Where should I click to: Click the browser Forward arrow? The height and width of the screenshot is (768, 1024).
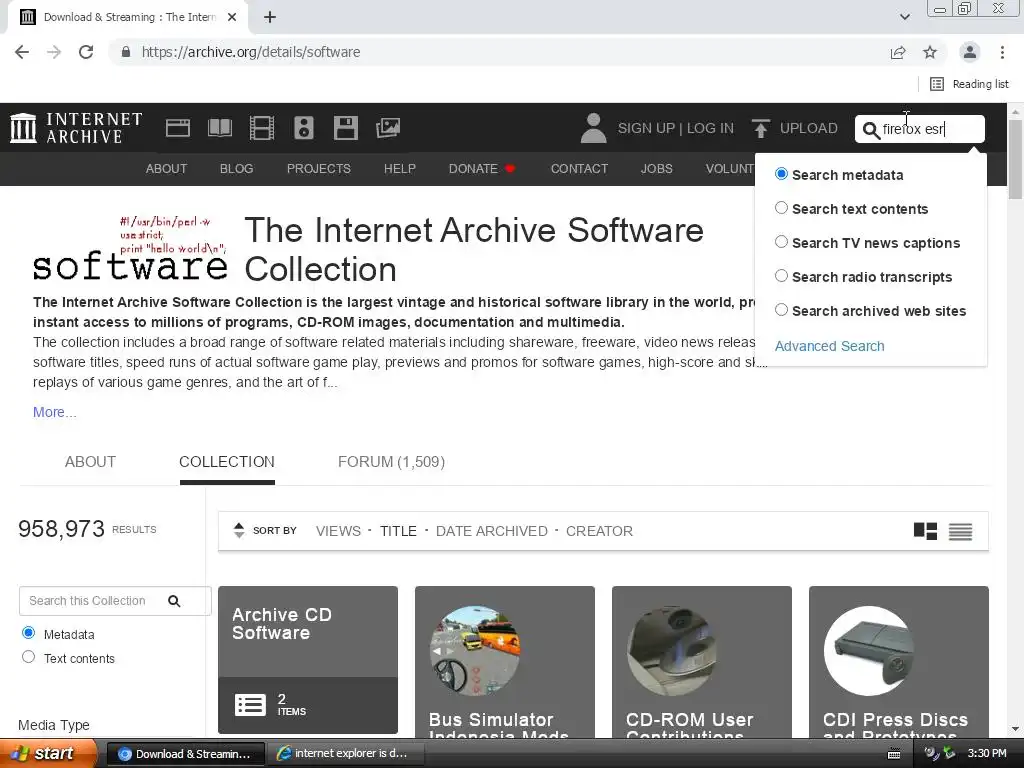pos(54,52)
